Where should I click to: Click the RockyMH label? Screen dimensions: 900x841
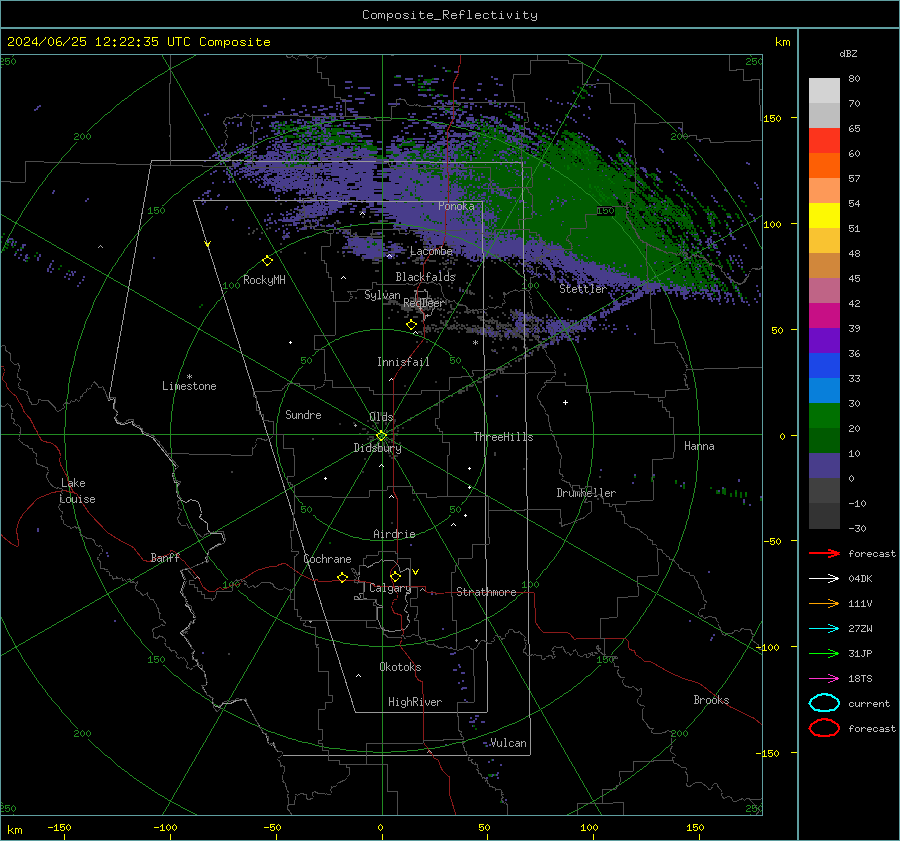click(264, 280)
